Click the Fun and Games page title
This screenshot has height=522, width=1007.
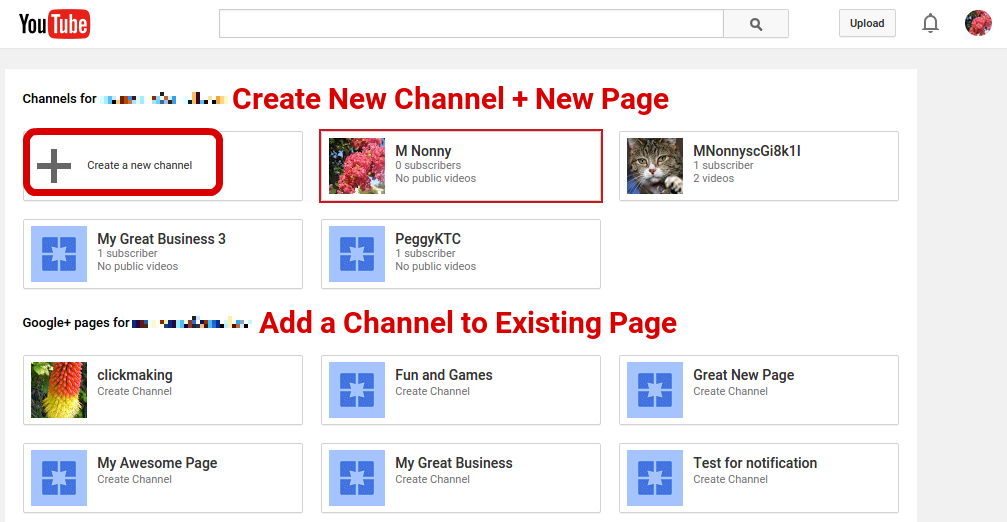point(444,375)
